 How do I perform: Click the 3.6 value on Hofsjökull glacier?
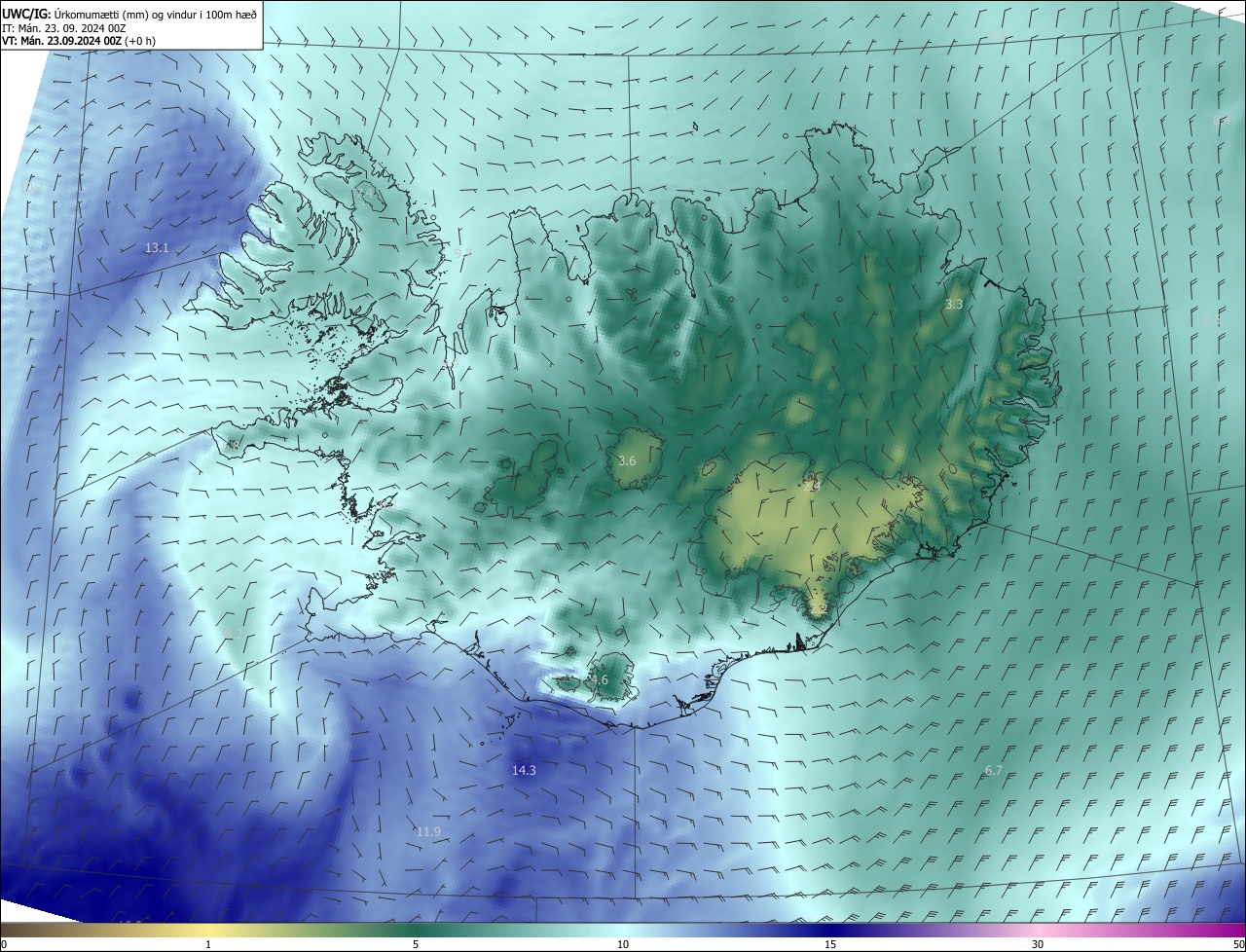pyautogui.click(x=627, y=460)
